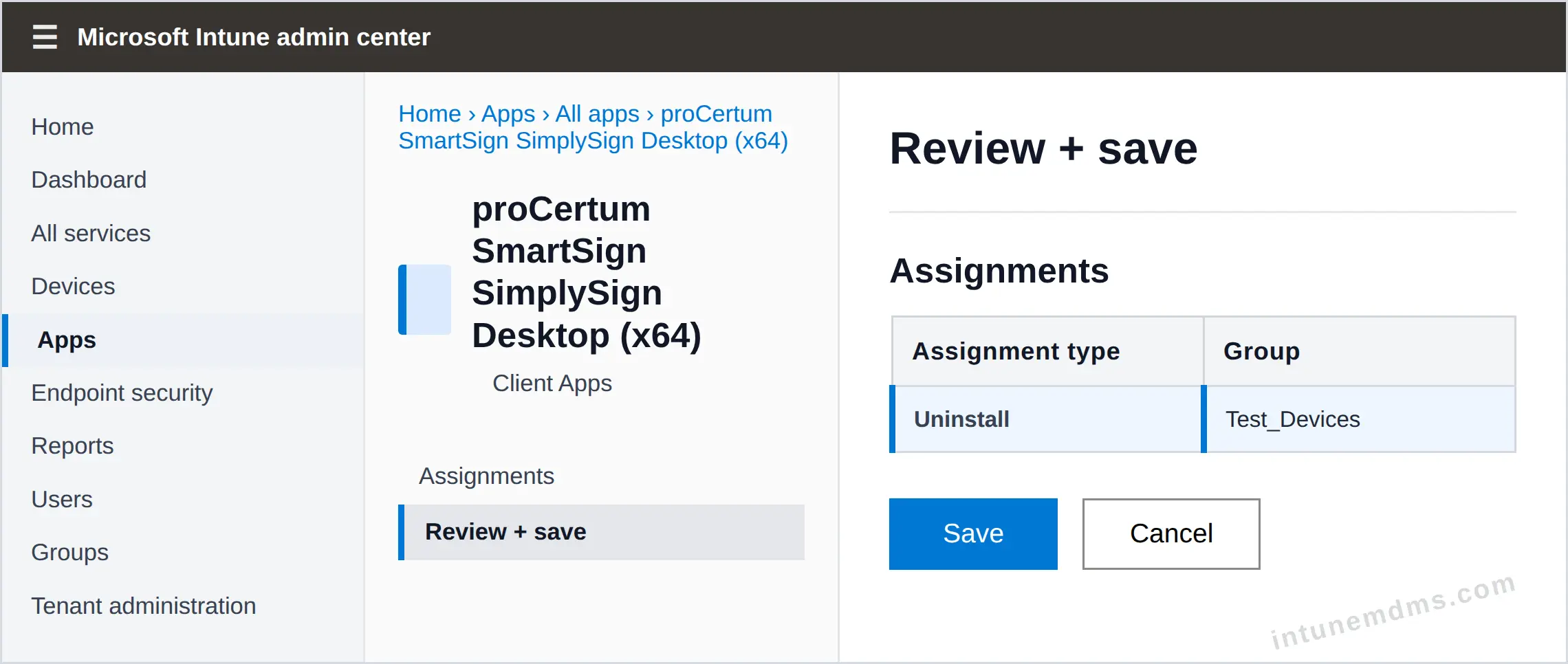This screenshot has width=1568, height=664.
Task: Click the Assignment type column header
Action: point(1047,351)
